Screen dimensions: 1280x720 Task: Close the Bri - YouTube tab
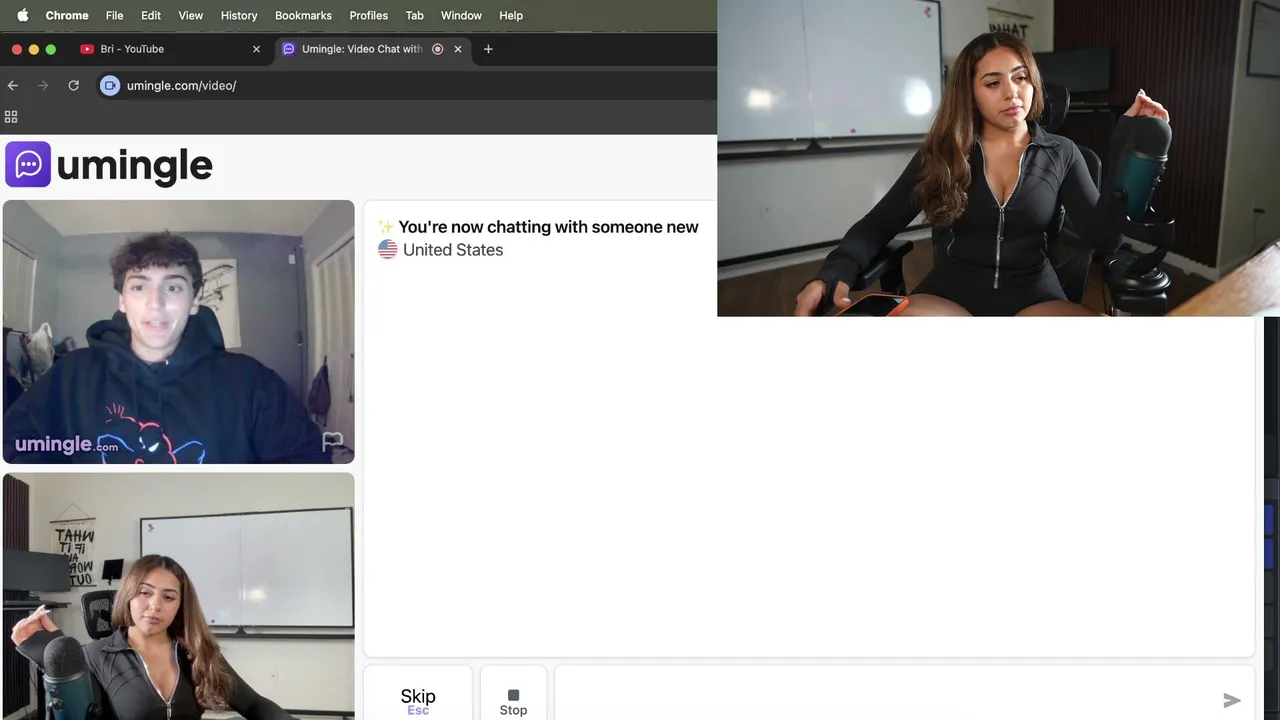256,49
